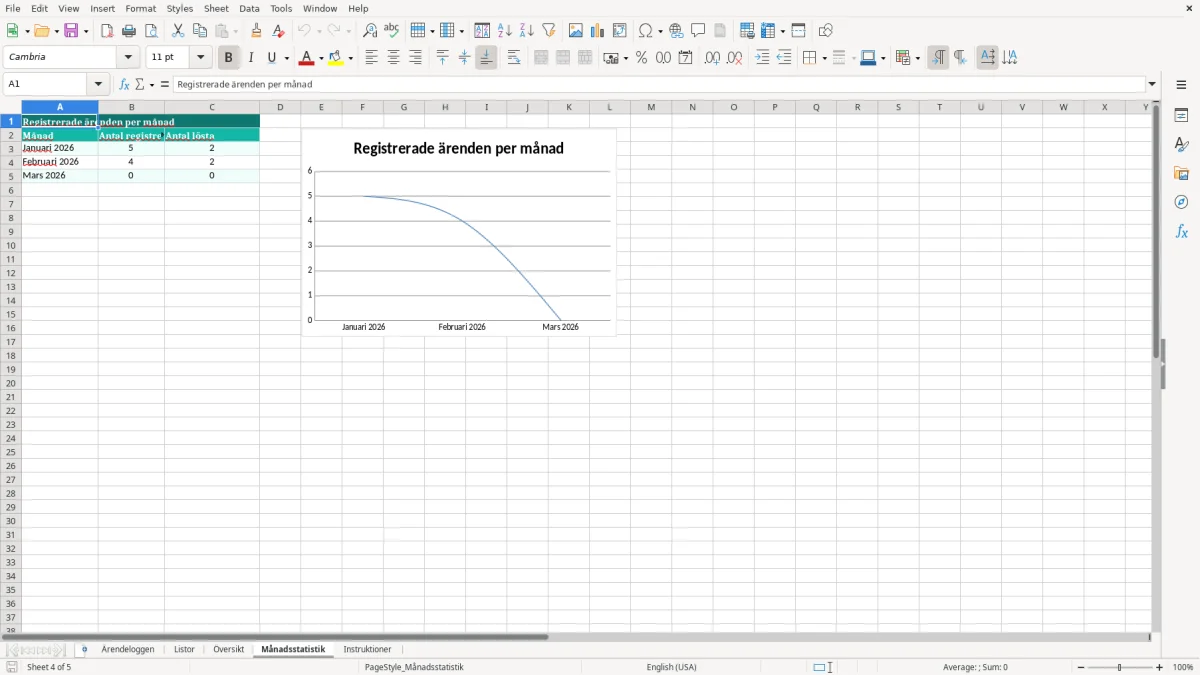1200x675 pixels.
Task: Click the Sidebar Settings menu button
Action: [1181, 86]
